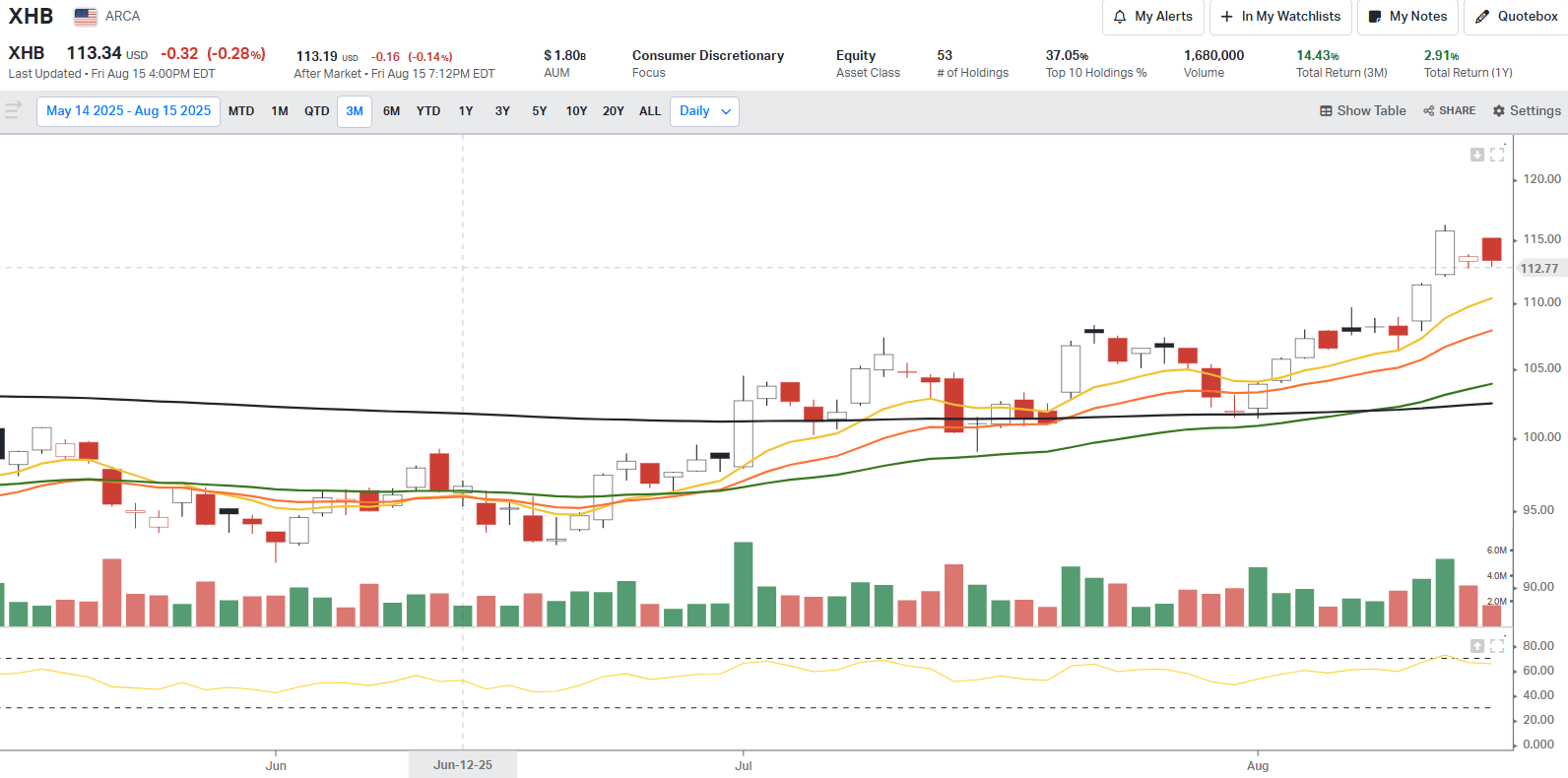The width and height of the screenshot is (1568, 778).
Task: Click the 120.00 price axis label
Action: pyautogui.click(x=1541, y=179)
